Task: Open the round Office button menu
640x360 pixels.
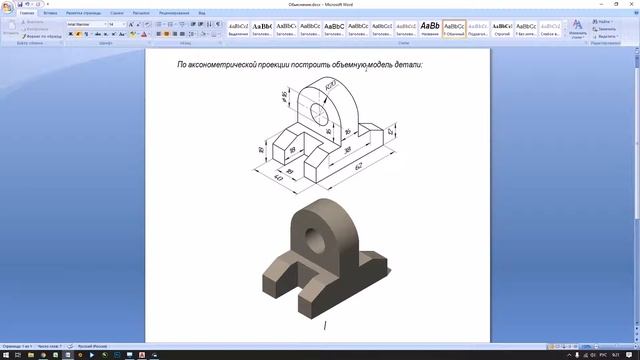Action: pos(7,7)
